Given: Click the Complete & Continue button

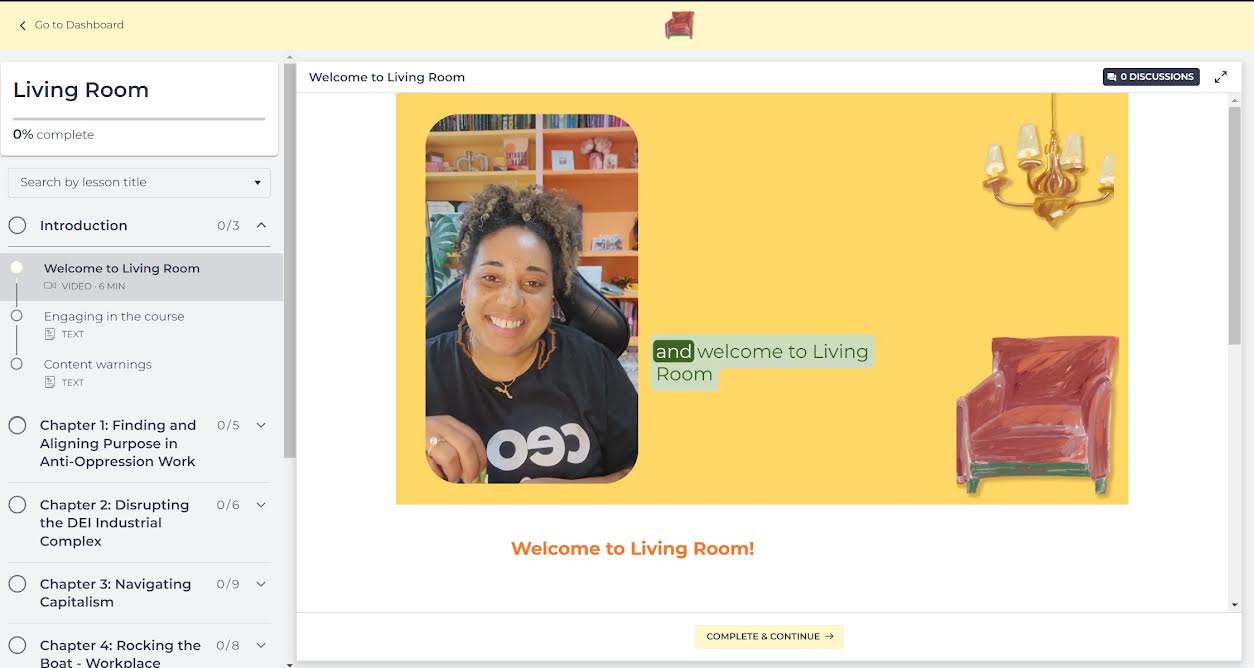Looking at the screenshot, I should pos(769,636).
